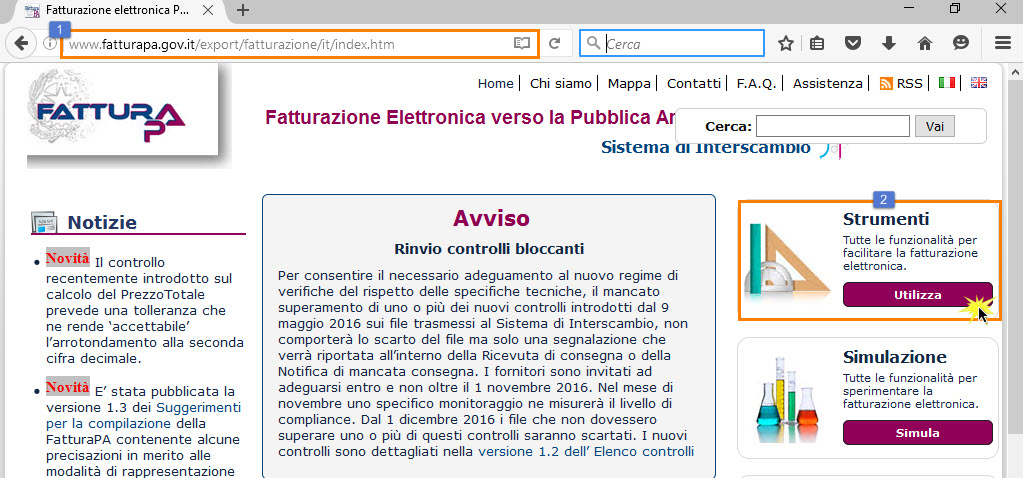Click the Simula button under Simulazione

point(917,433)
